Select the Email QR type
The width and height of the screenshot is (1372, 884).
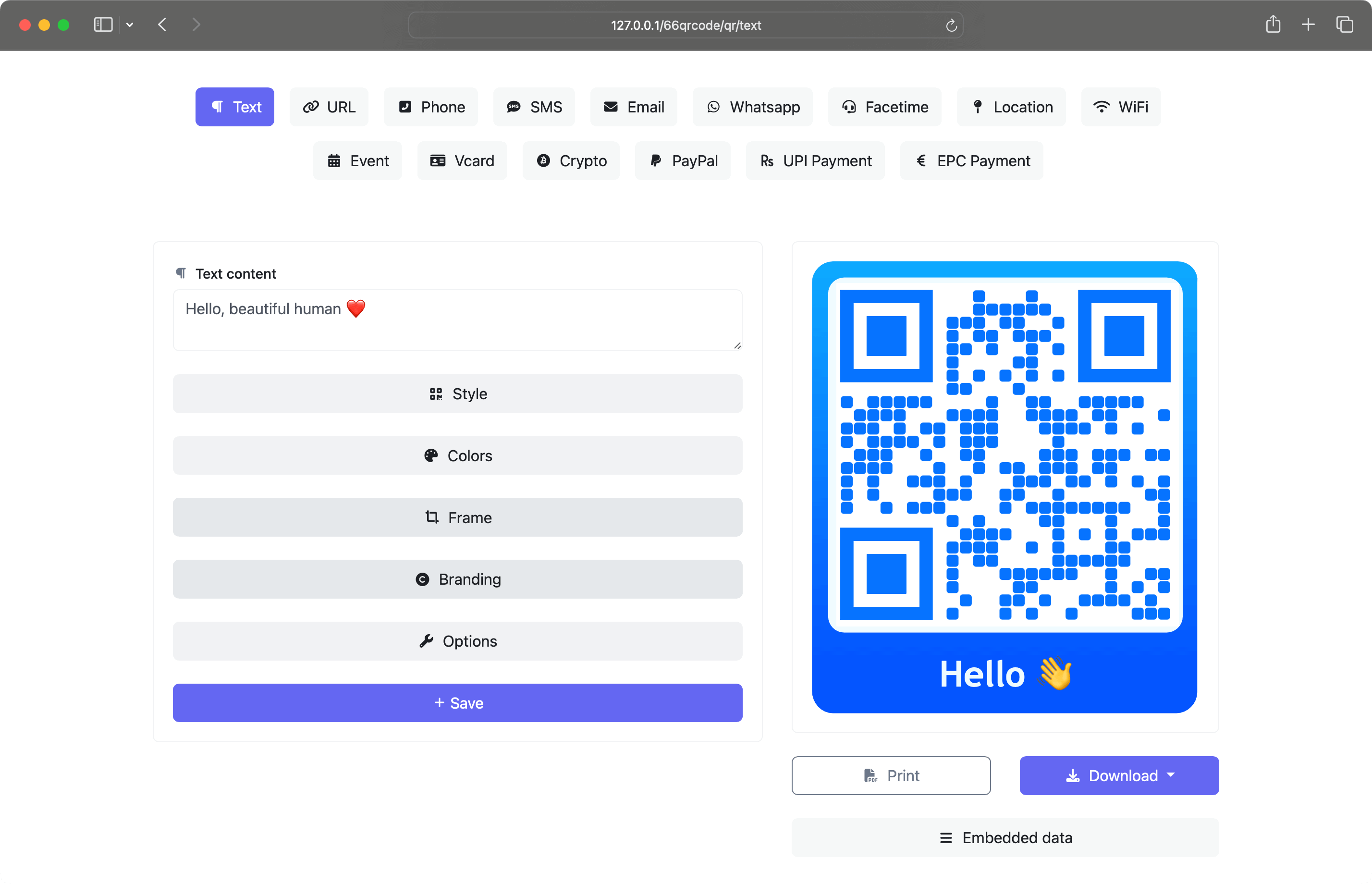pos(634,107)
